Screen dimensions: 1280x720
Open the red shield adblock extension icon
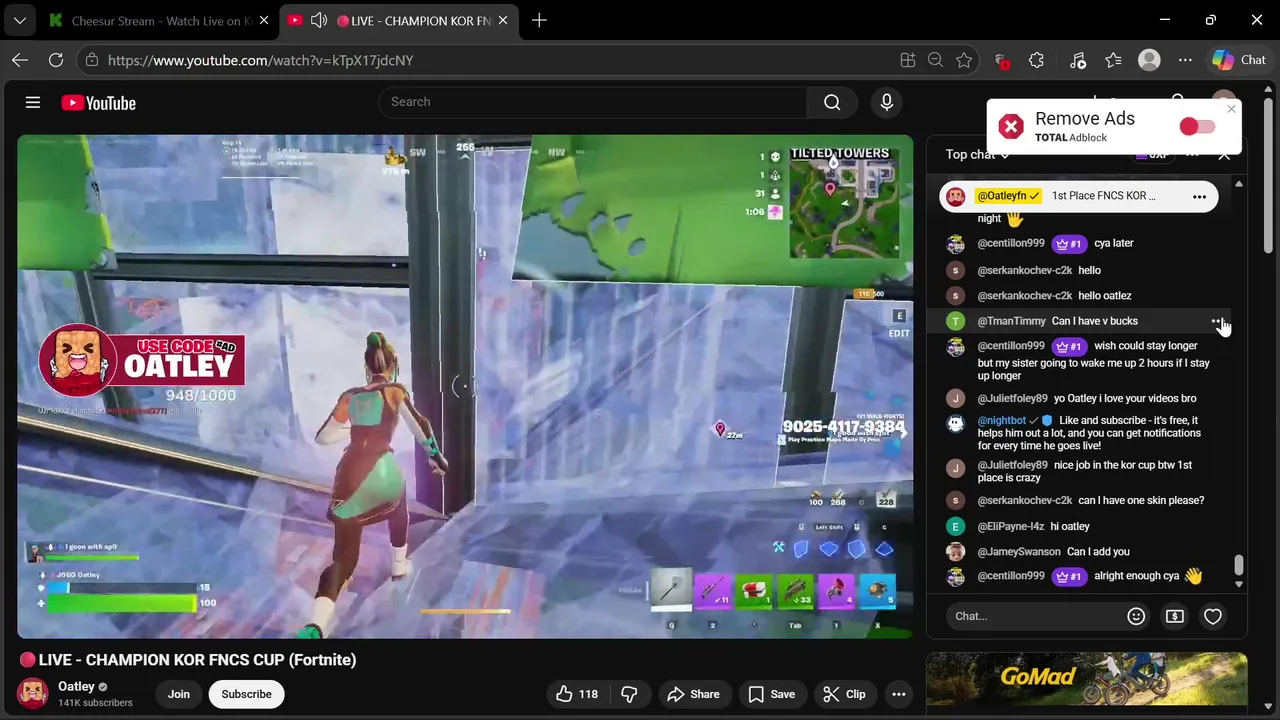(1001, 61)
